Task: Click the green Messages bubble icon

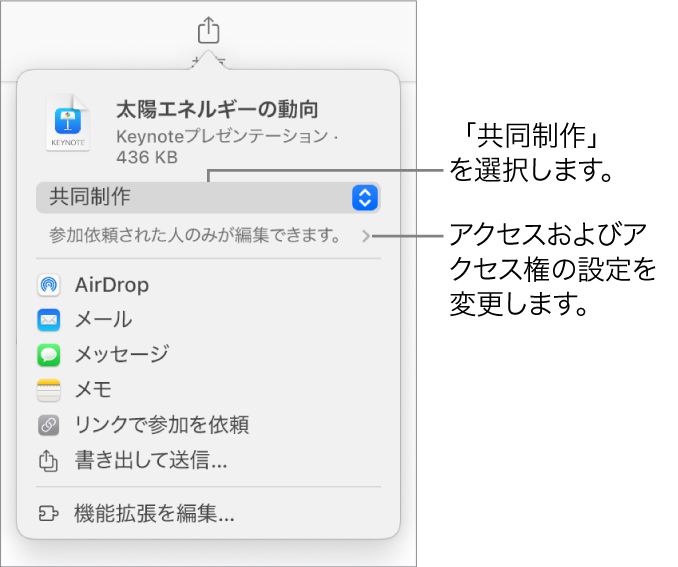Action: [48, 355]
